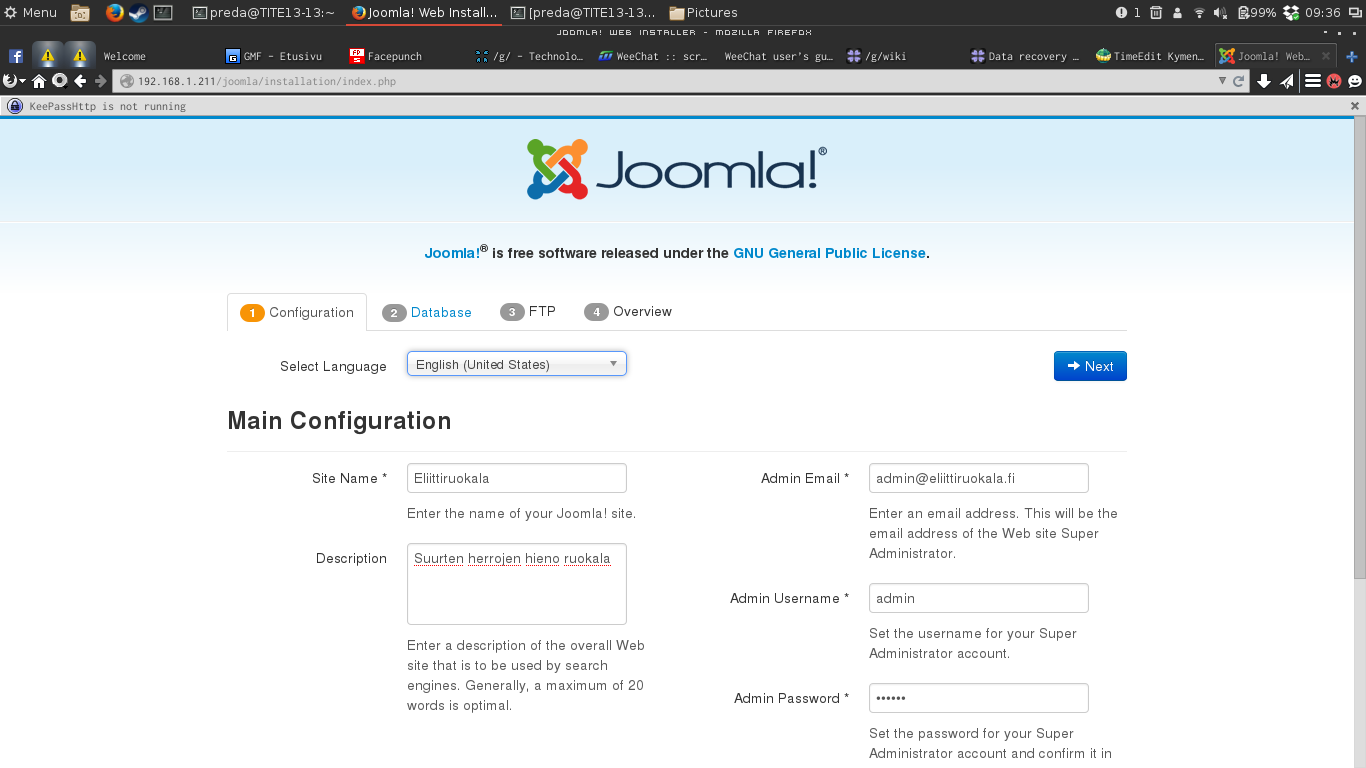Click the round icon after Home
This screenshot has width=1366, height=768.
pyautogui.click(x=59, y=81)
